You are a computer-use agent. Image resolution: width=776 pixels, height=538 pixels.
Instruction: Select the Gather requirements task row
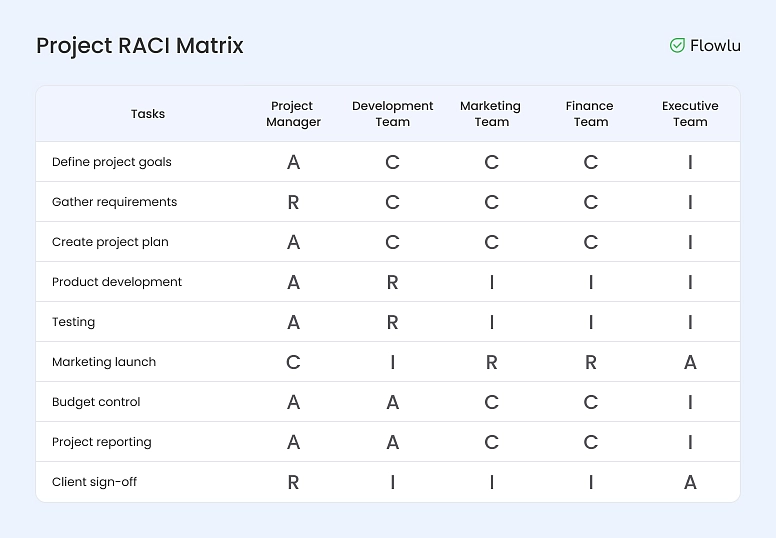[114, 202]
